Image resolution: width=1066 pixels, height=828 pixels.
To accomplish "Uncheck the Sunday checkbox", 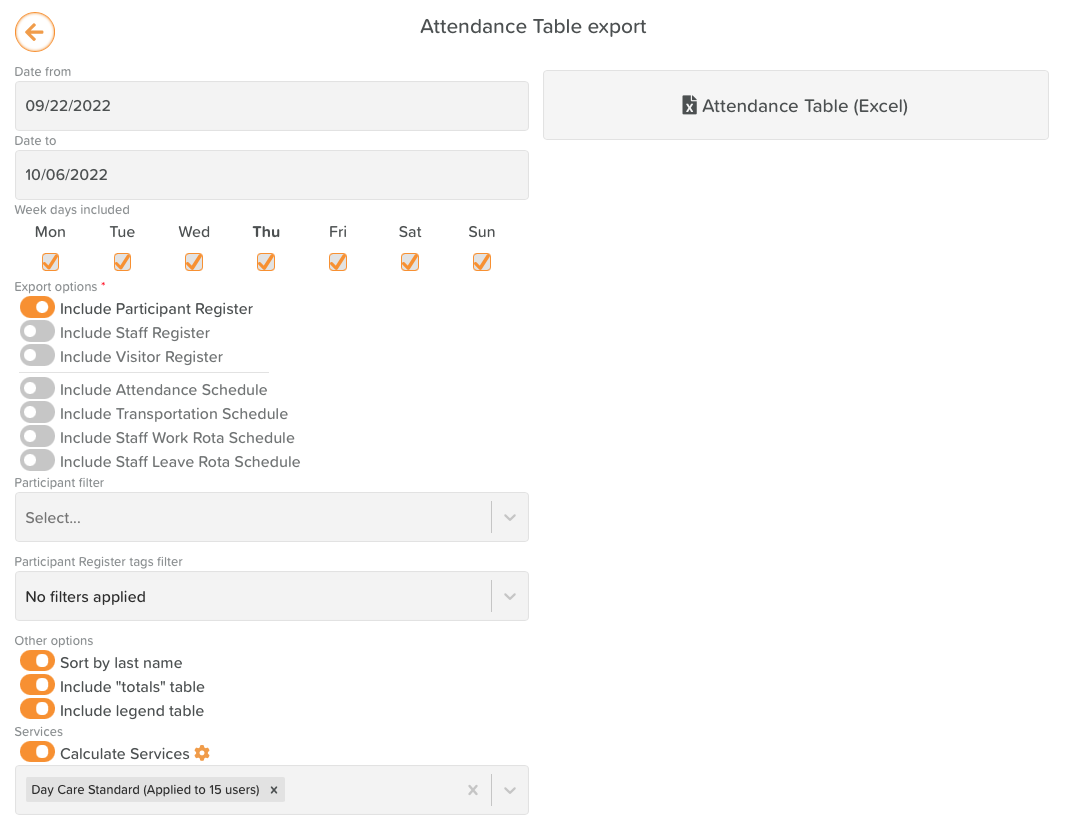I will 482,262.
